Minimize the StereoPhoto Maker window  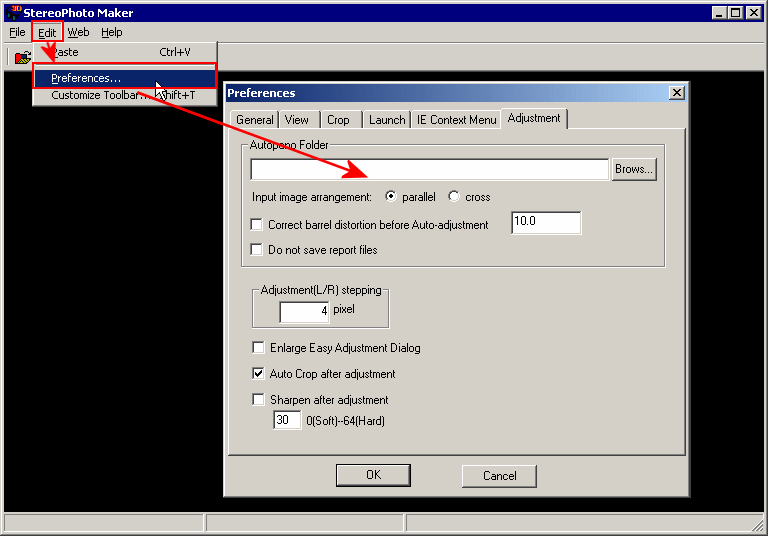coord(719,13)
